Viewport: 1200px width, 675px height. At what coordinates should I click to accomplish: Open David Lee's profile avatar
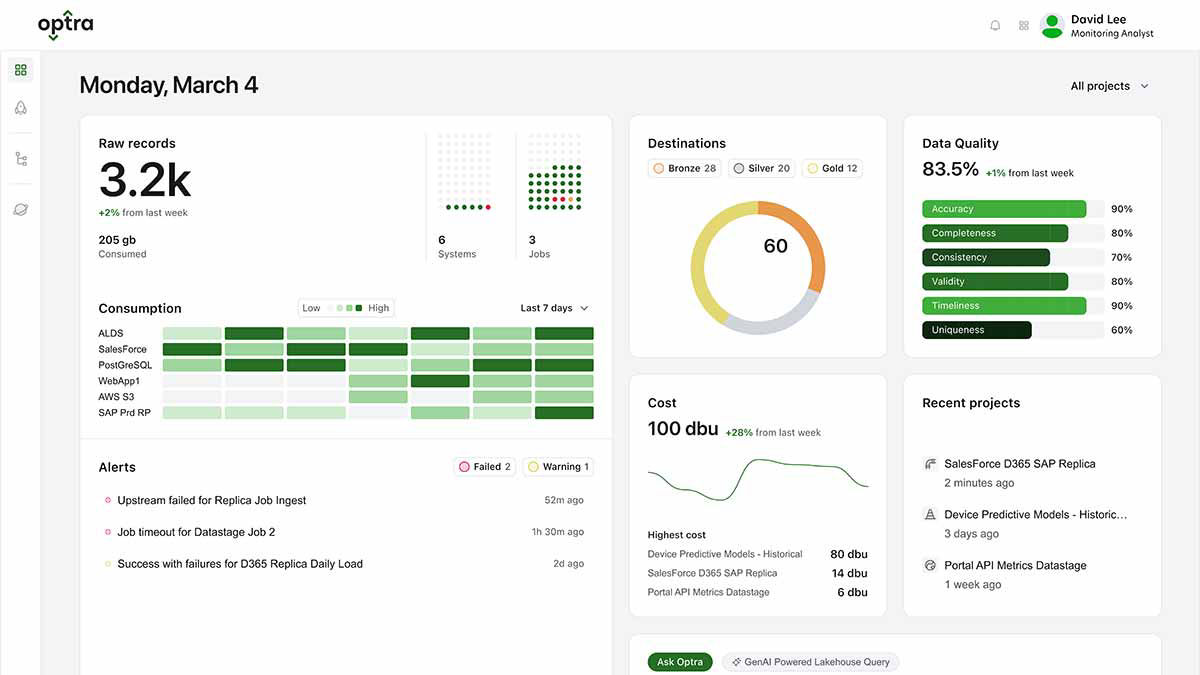(1051, 25)
